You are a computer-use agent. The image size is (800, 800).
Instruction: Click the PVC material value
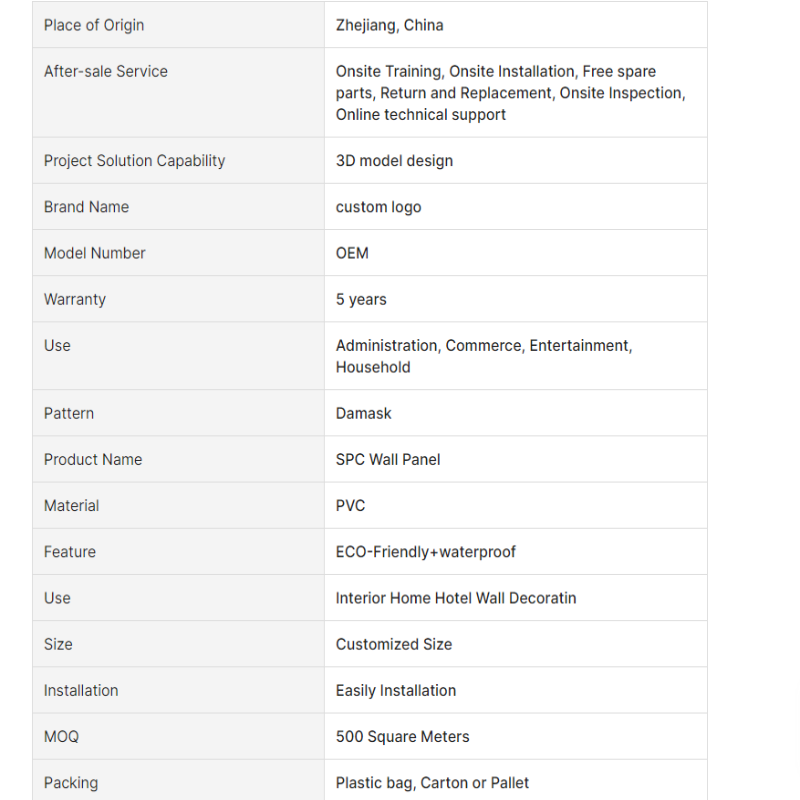tap(350, 506)
